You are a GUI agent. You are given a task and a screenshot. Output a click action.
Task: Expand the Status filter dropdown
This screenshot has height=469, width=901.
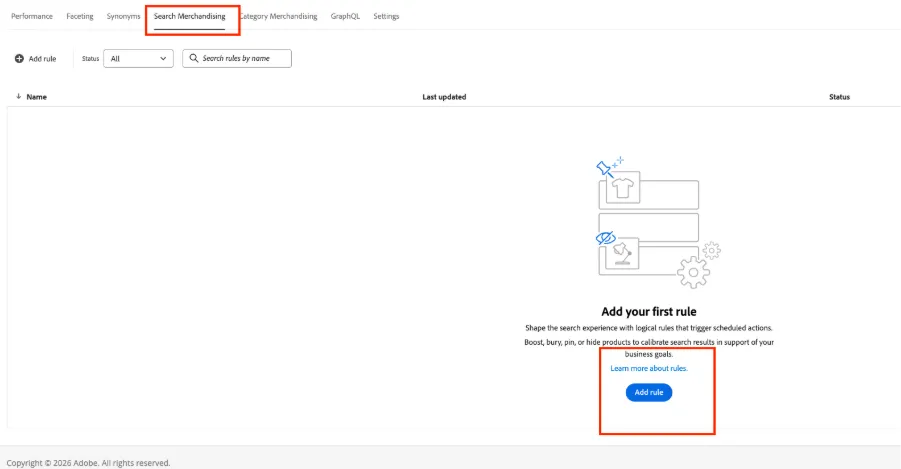coord(138,59)
